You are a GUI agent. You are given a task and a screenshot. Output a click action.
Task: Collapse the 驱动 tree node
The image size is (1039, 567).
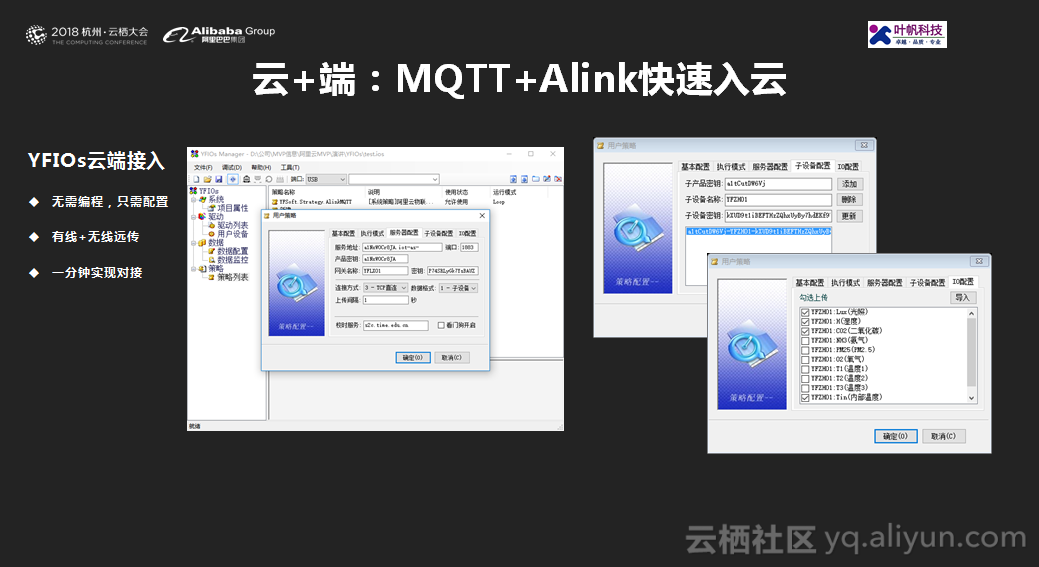click(193, 217)
